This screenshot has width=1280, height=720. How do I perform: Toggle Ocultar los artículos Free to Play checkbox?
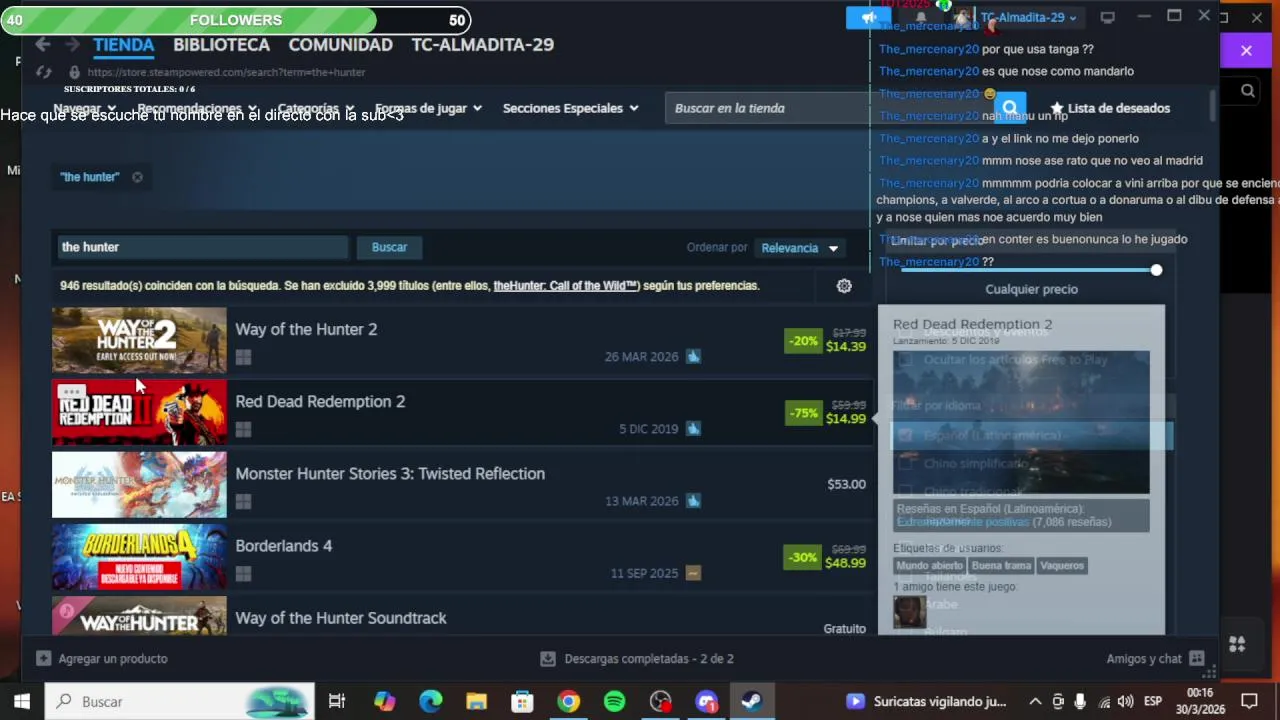tap(905, 360)
